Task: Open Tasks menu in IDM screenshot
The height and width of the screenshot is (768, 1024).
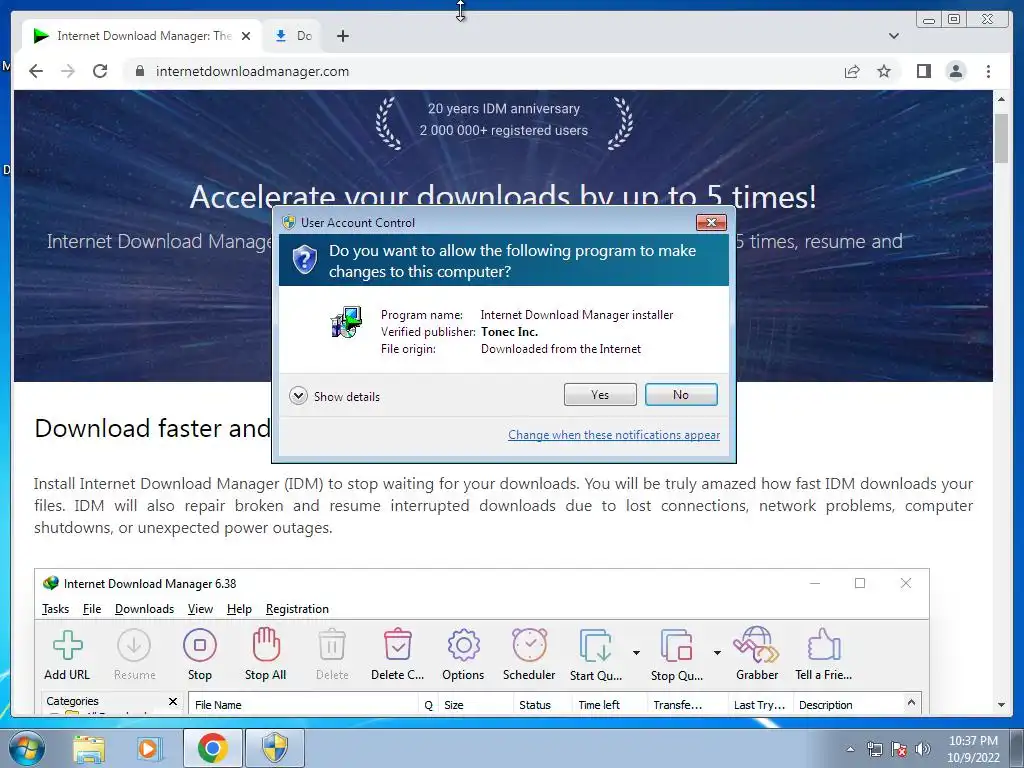Action: click(x=56, y=609)
